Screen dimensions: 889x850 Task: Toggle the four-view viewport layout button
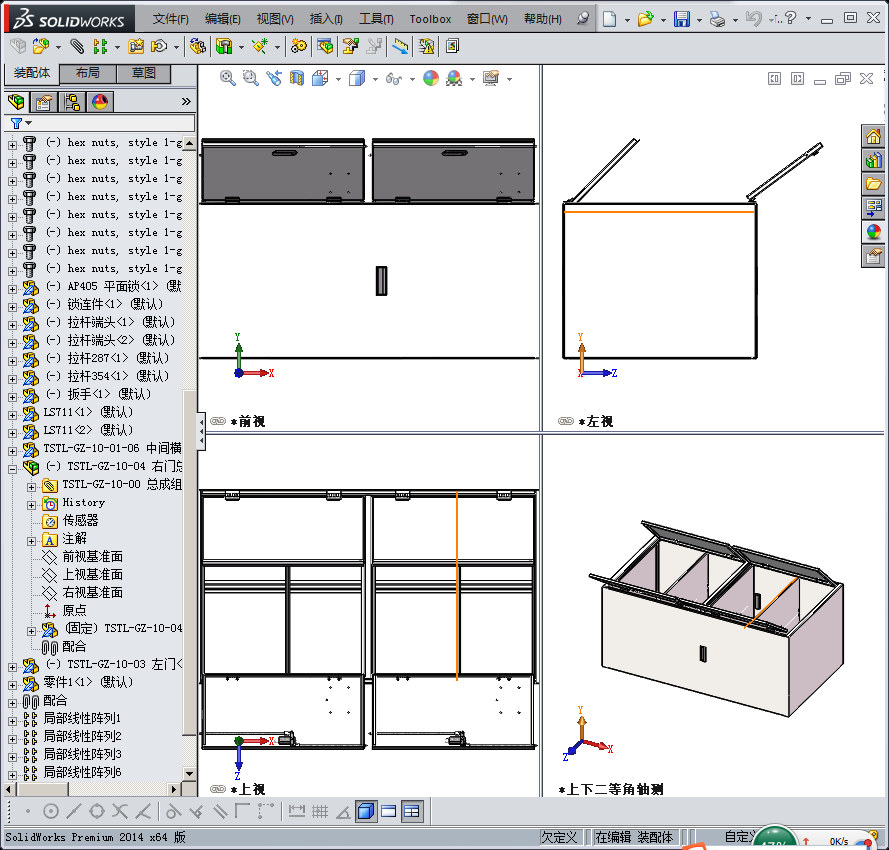coord(412,811)
